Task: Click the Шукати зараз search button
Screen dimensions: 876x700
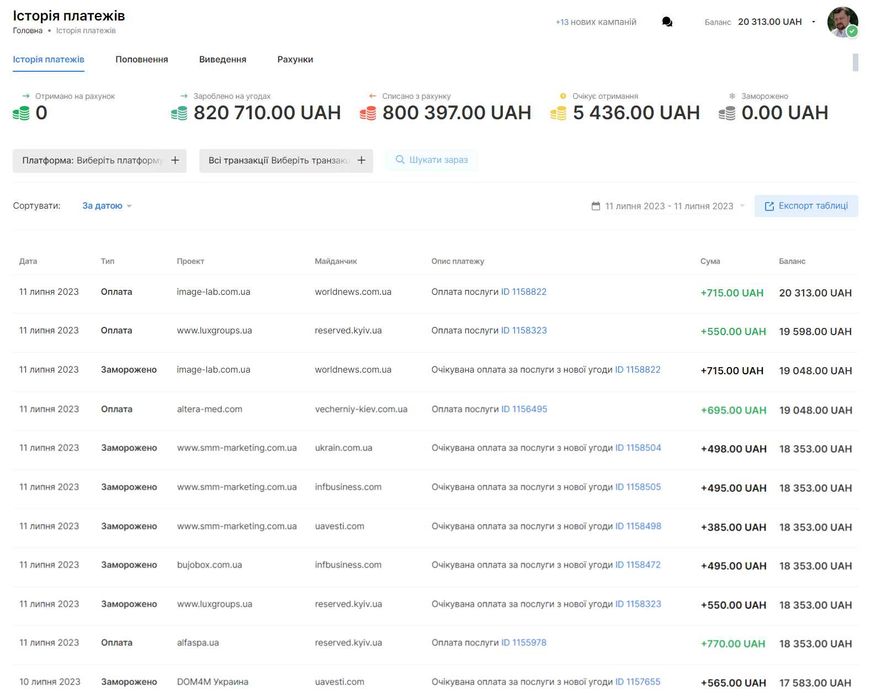Action: [432, 160]
